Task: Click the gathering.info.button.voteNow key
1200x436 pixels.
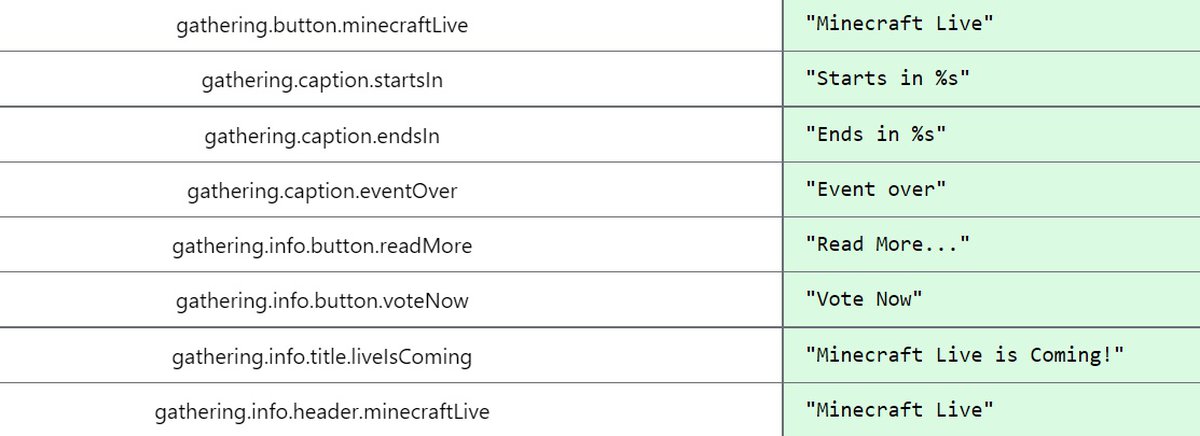Action: pos(322,300)
